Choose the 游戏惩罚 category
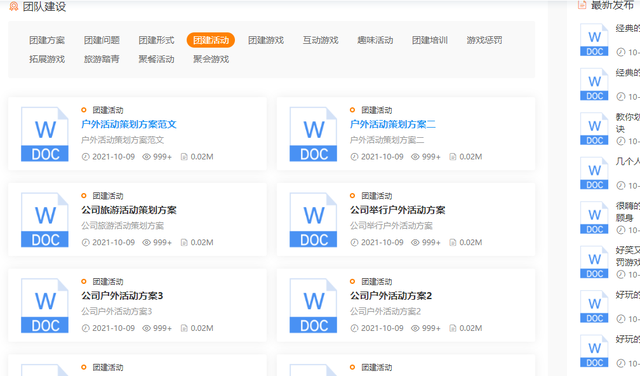This screenshot has width=640, height=376. pos(484,40)
